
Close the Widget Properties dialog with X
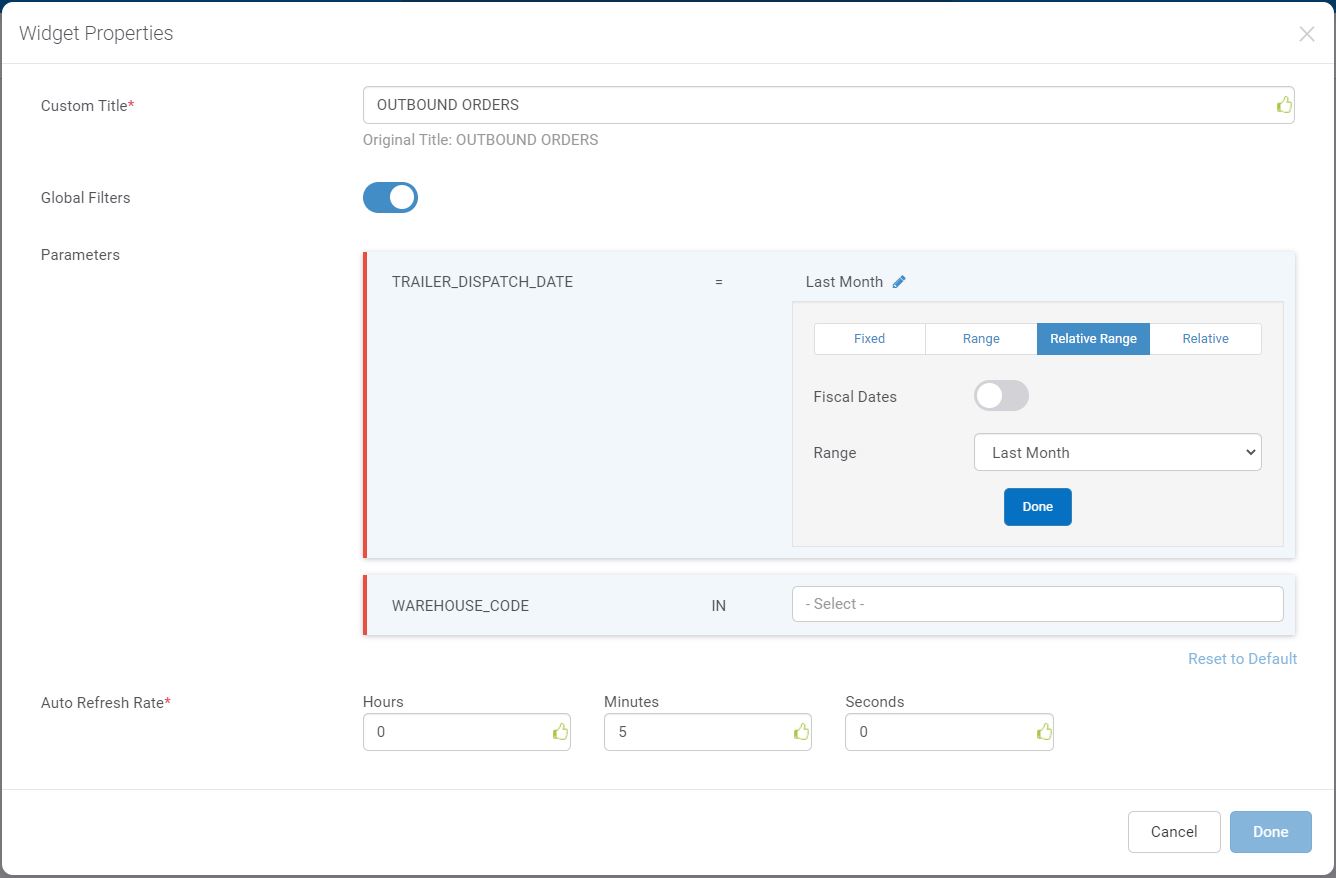coord(1306,34)
